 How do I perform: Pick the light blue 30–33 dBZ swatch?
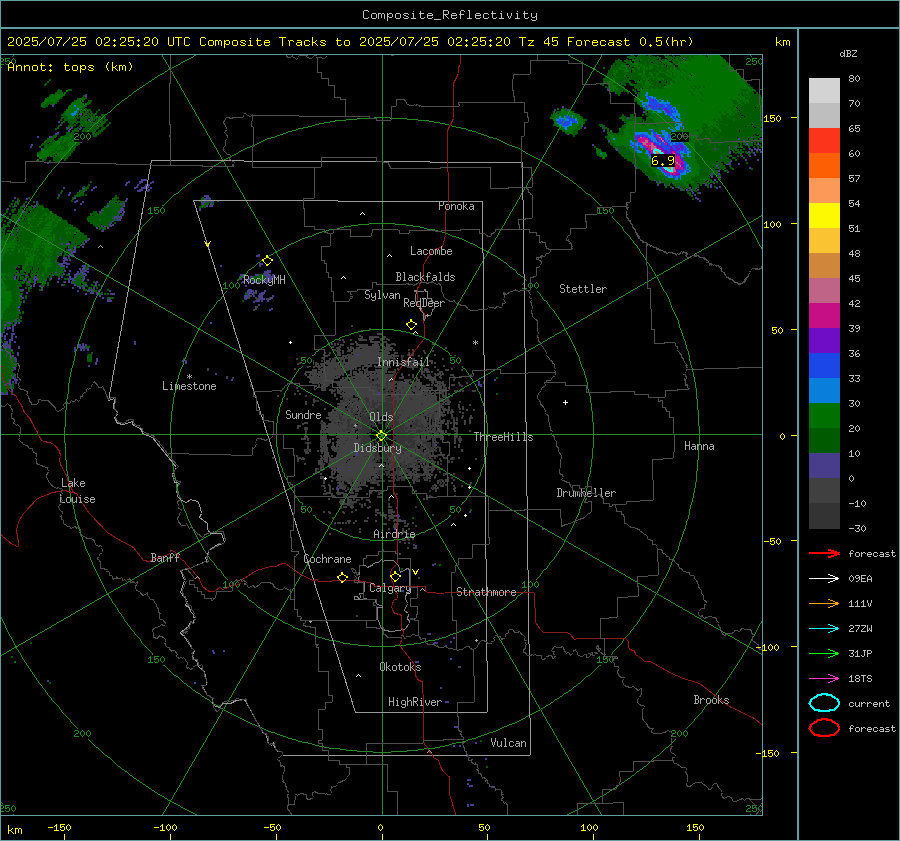click(824, 390)
